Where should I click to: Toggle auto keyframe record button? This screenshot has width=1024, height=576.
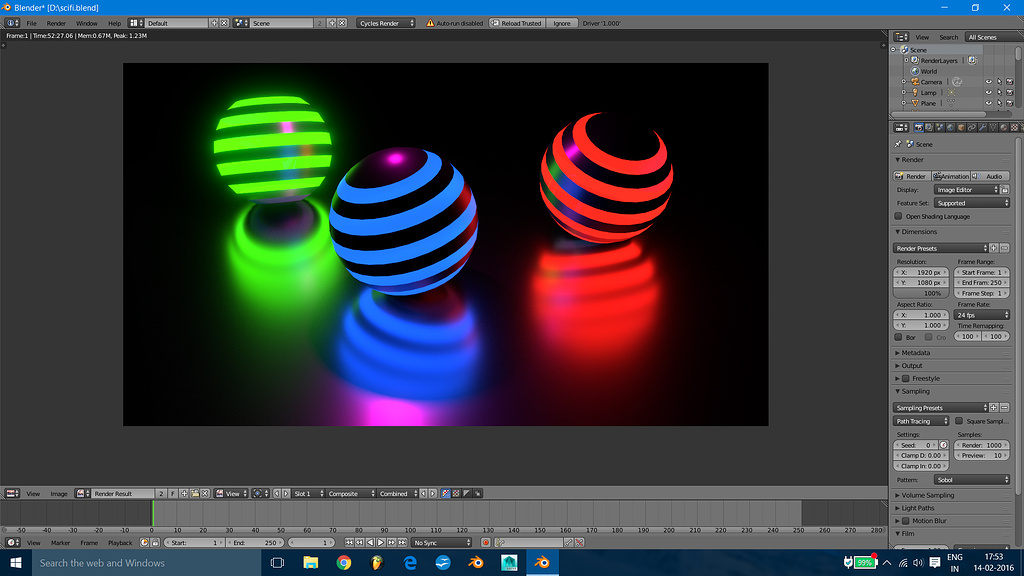coord(485,543)
